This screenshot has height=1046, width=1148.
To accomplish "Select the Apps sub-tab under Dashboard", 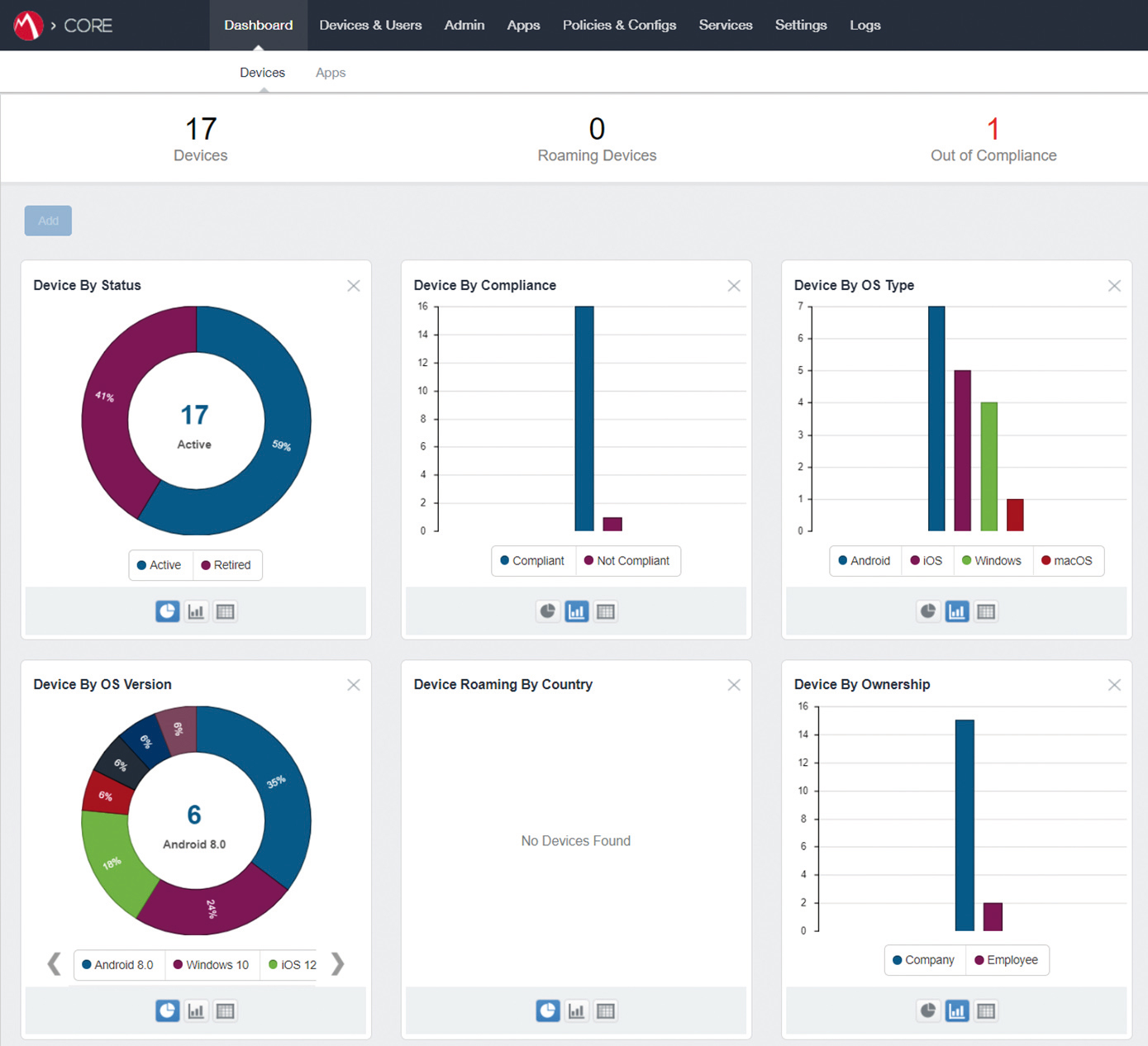I will click(x=331, y=73).
